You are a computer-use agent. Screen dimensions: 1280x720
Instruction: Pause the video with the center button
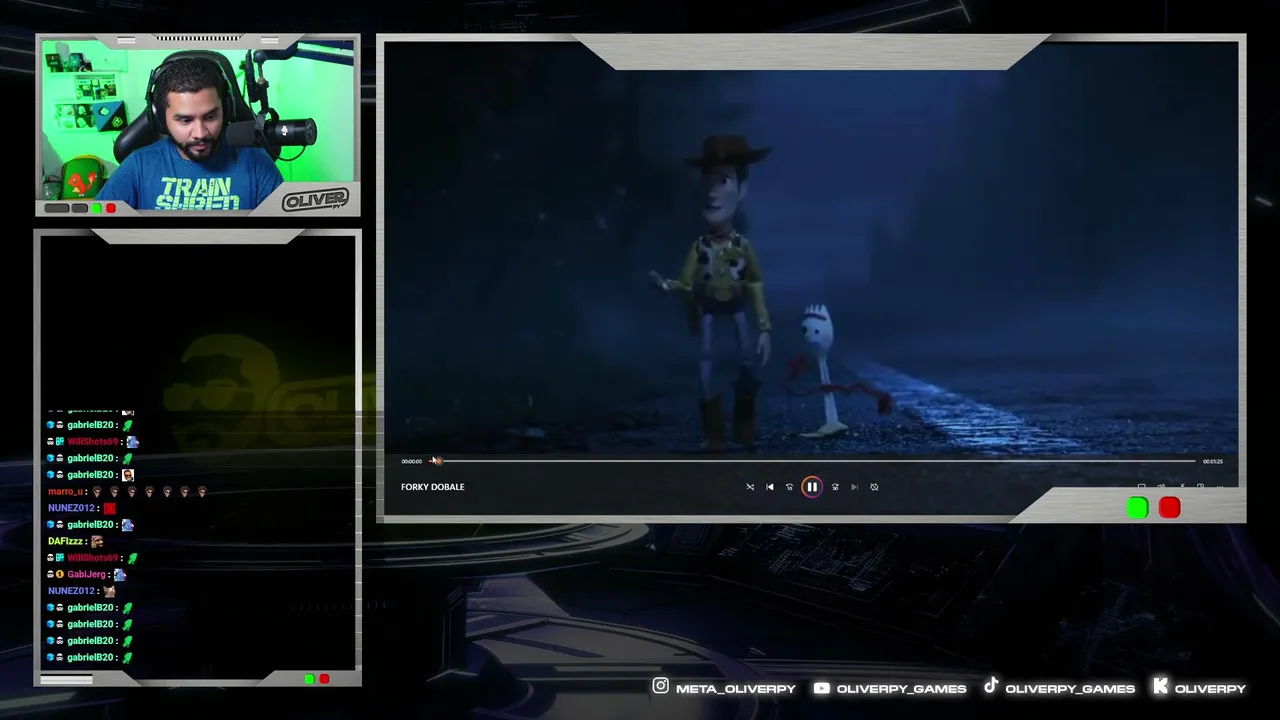coord(811,487)
